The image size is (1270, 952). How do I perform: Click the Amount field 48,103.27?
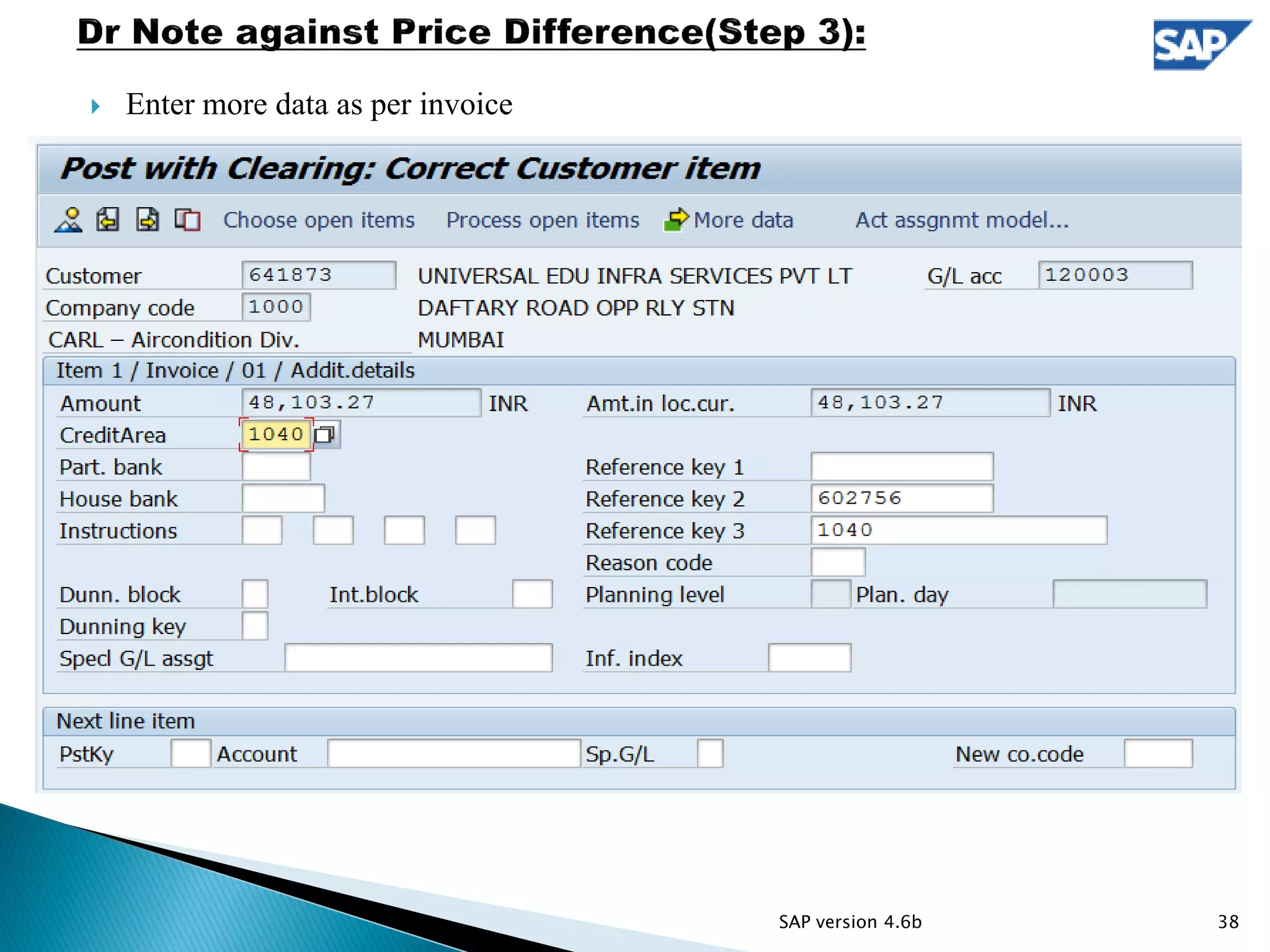click(x=362, y=403)
